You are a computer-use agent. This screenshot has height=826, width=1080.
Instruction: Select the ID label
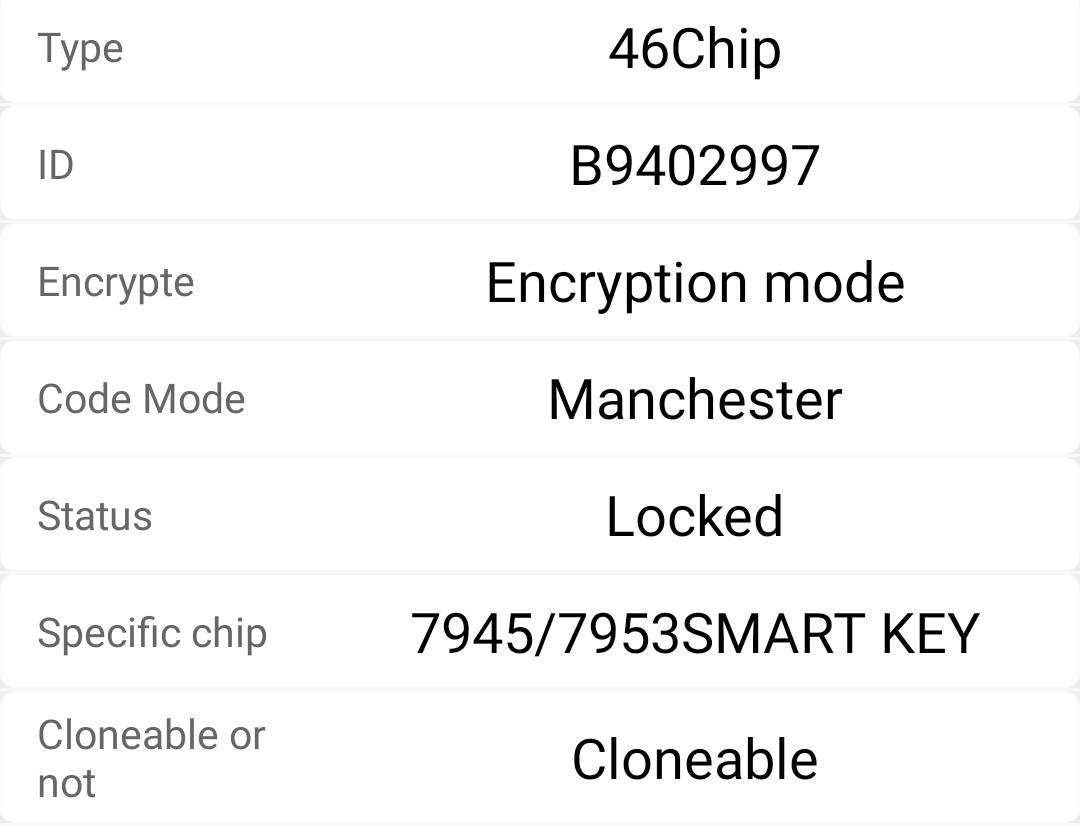click(x=55, y=166)
